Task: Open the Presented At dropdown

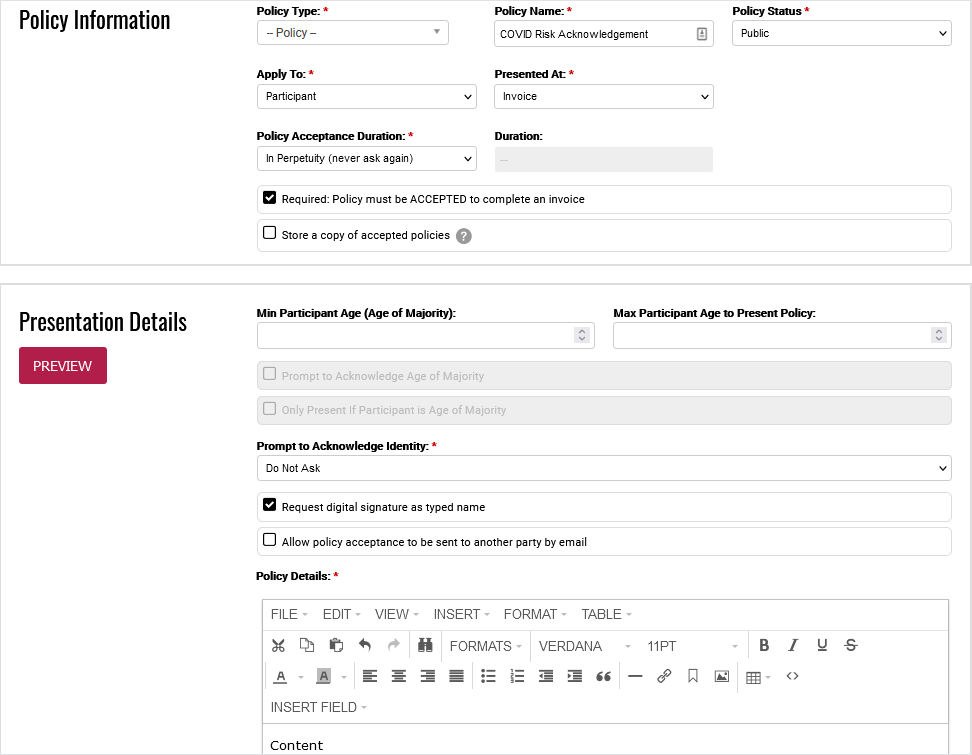Action: click(603, 96)
